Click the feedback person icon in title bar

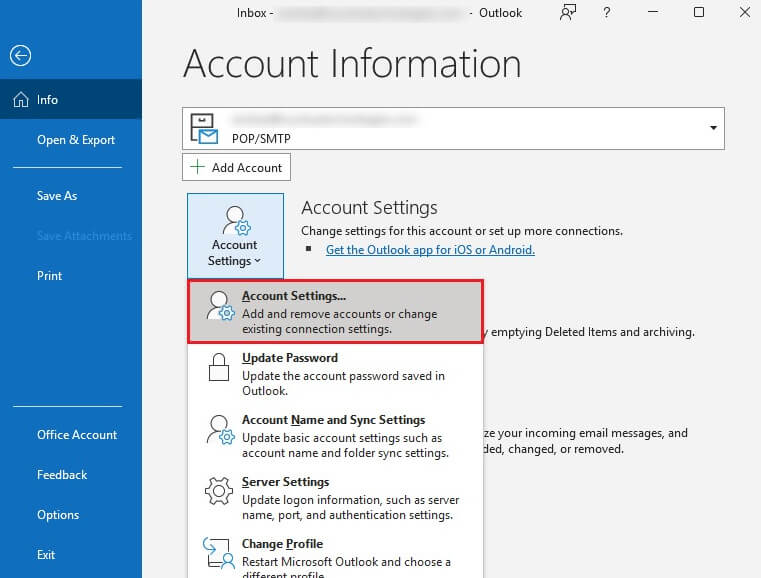(x=568, y=12)
